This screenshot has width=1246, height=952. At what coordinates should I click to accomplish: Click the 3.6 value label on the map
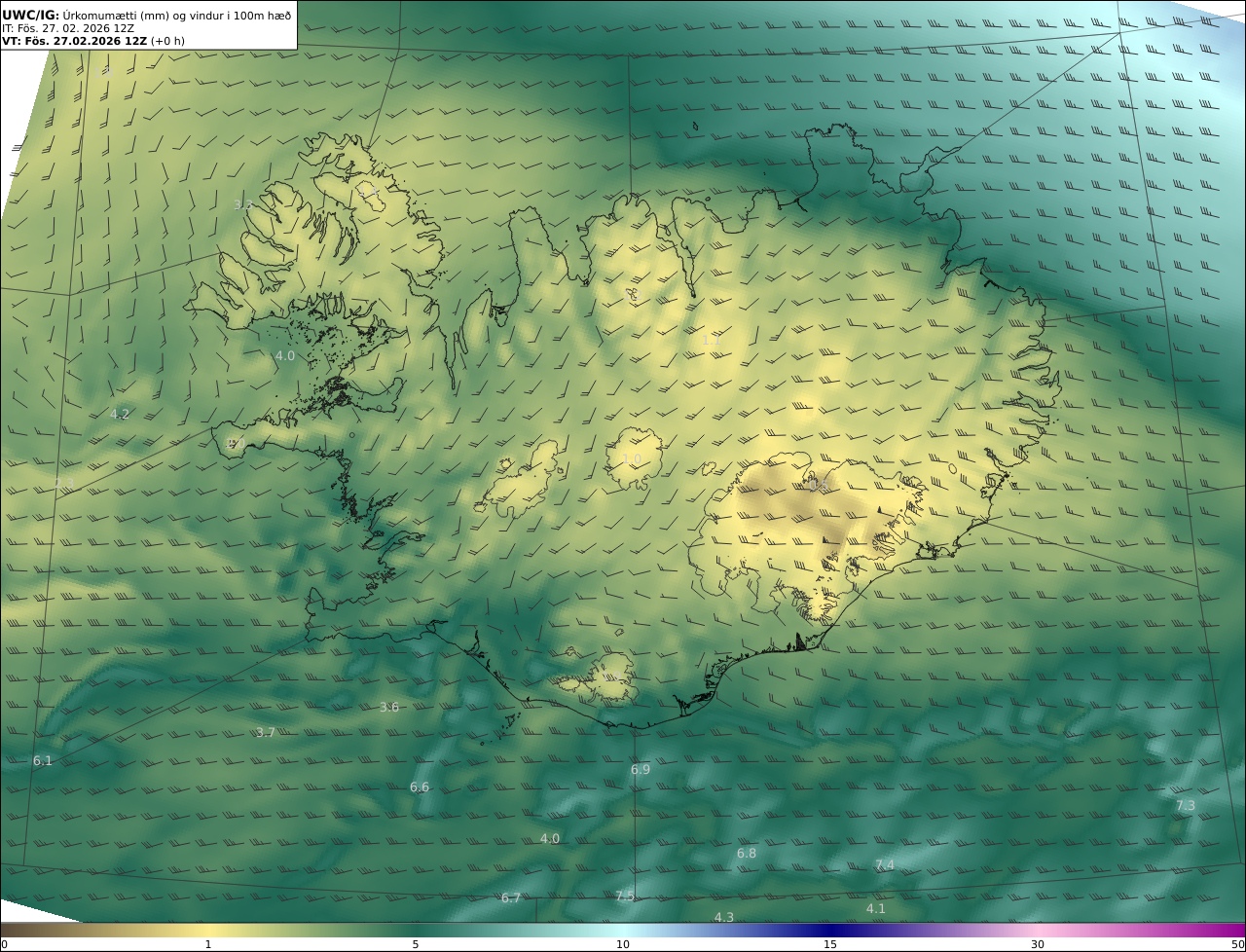click(x=388, y=707)
